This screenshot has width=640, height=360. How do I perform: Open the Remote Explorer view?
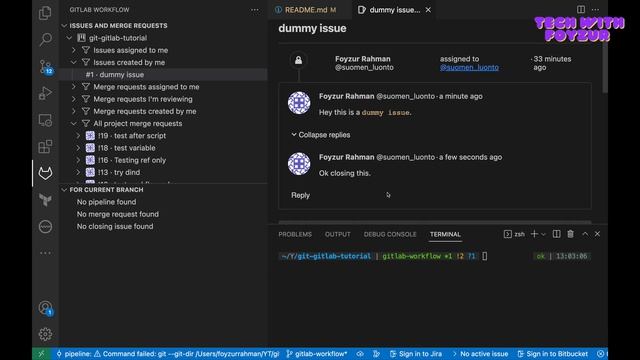tap(45, 120)
